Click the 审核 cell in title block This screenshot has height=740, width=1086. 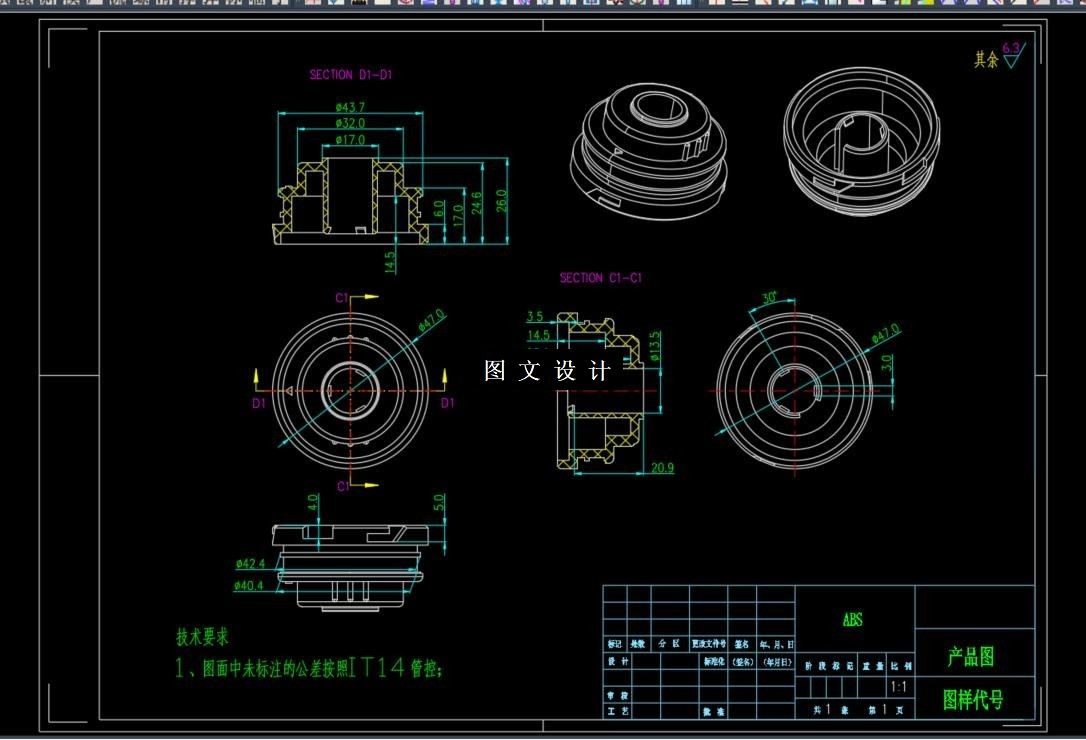pyautogui.click(x=618, y=695)
